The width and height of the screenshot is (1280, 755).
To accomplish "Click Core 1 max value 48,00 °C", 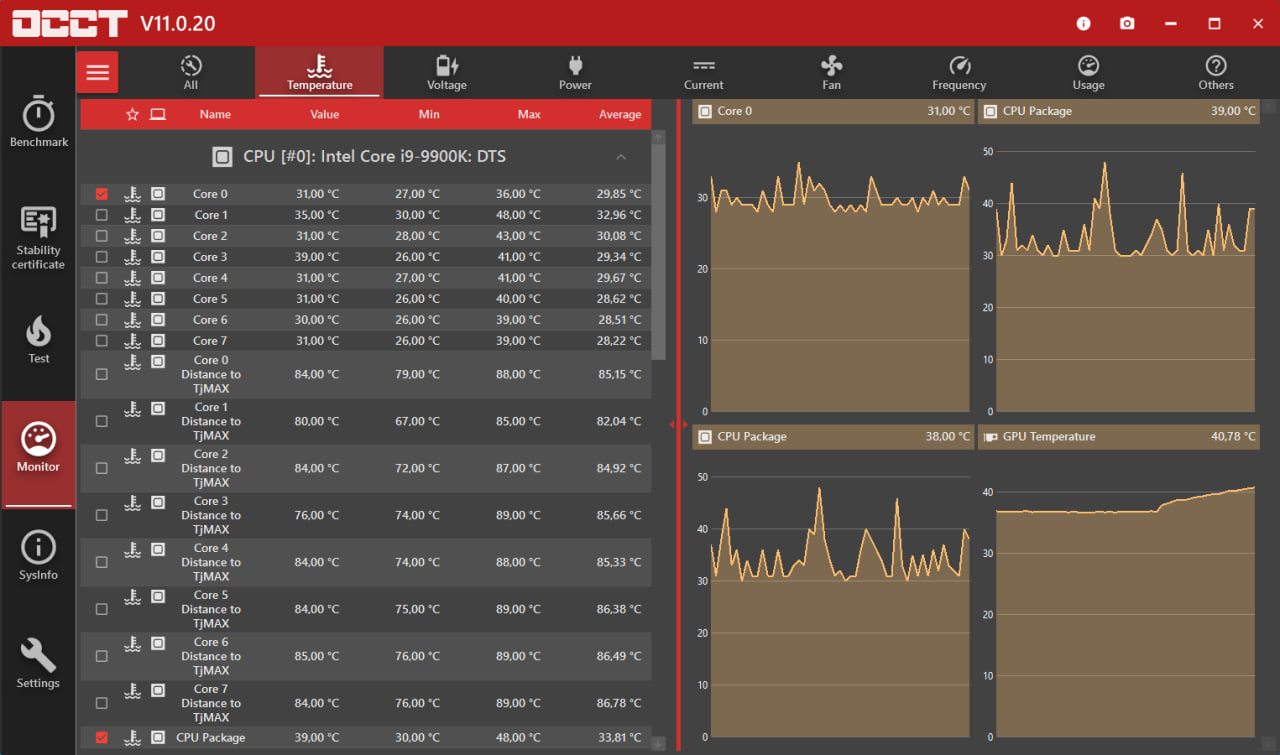I will pyautogui.click(x=518, y=215).
